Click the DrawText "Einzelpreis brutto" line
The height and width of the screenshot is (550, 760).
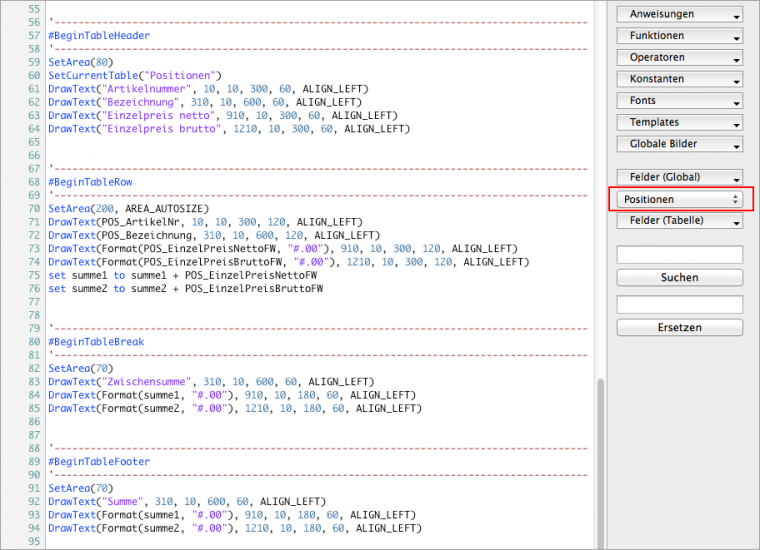229,129
